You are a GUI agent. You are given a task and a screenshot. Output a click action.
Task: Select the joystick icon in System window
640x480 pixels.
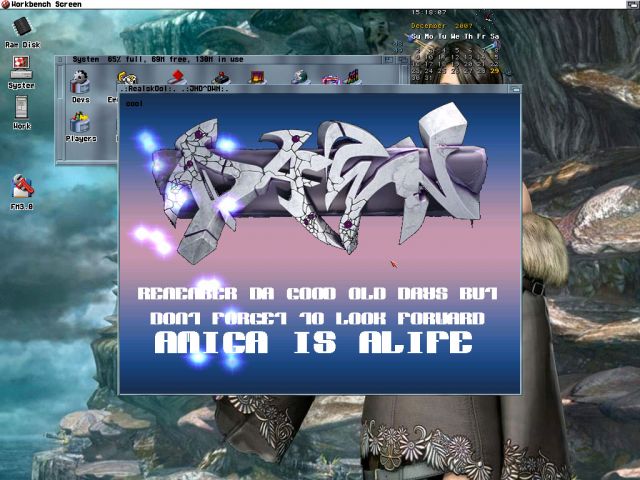coord(221,78)
